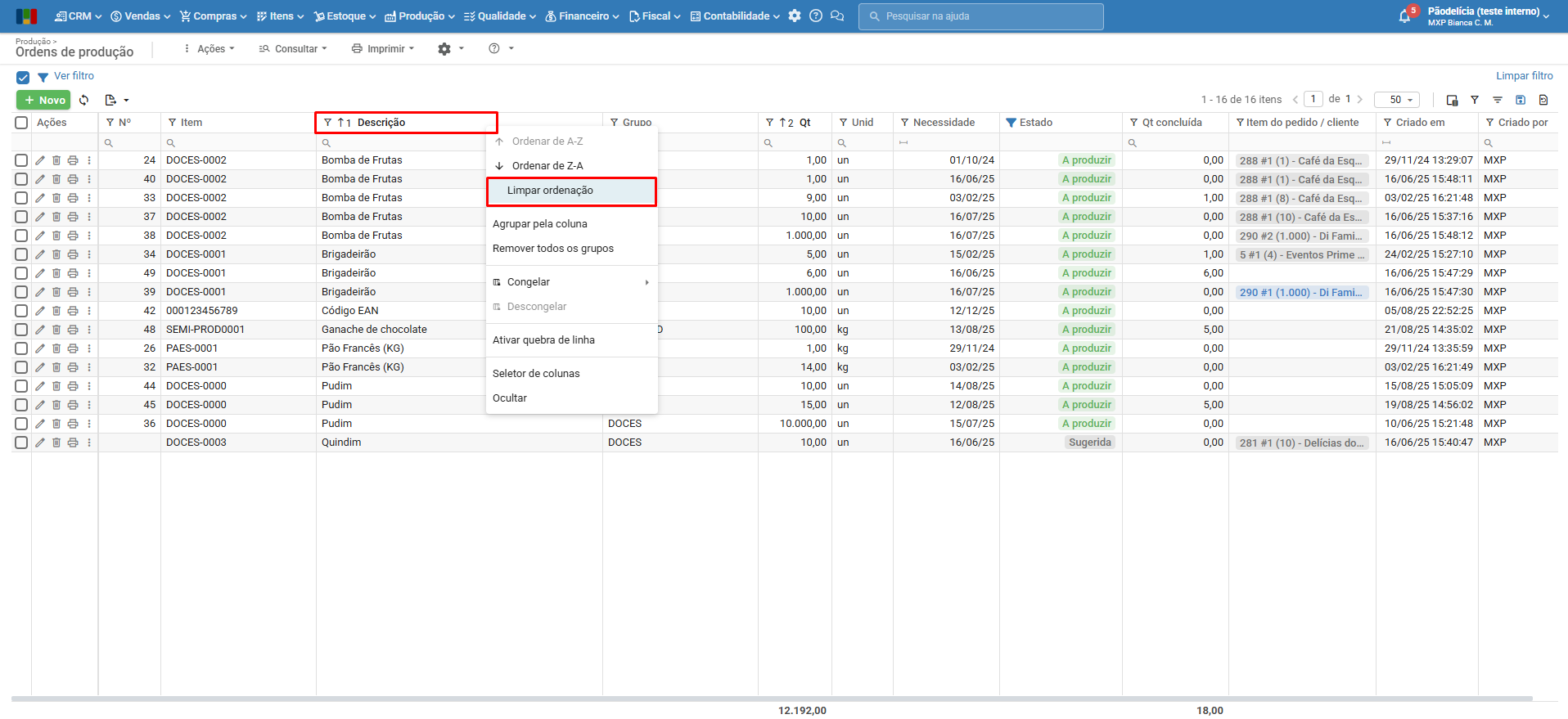
Task: Expand the Ações dropdown menu
Action: click(210, 49)
